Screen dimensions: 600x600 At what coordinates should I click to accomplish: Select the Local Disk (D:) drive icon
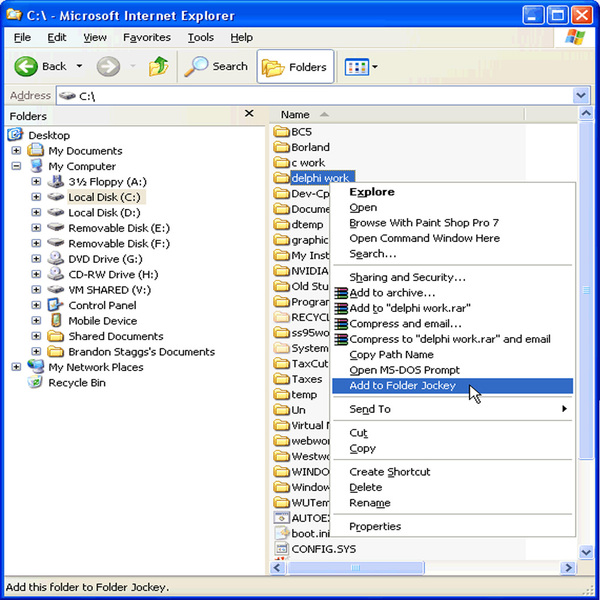point(55,212)
